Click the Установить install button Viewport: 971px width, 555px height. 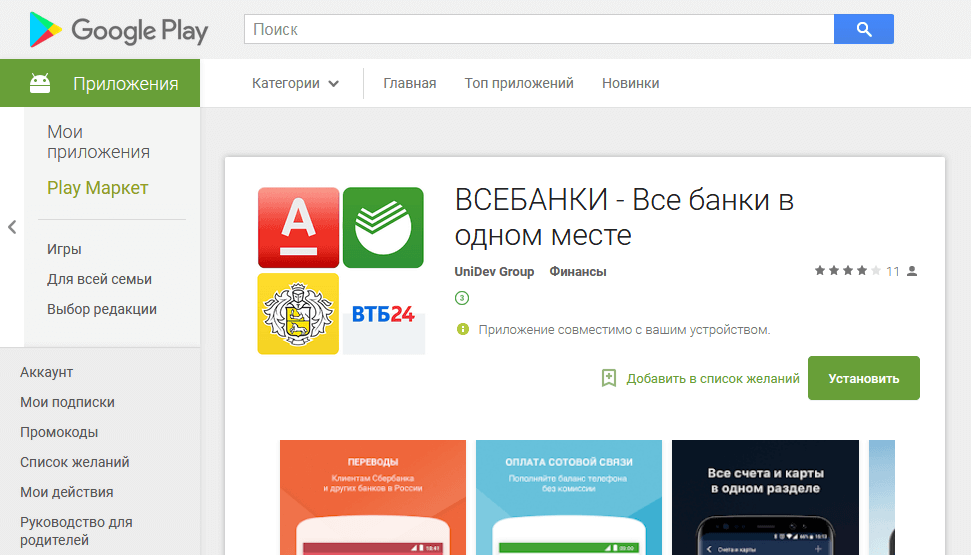coord(864,378)
